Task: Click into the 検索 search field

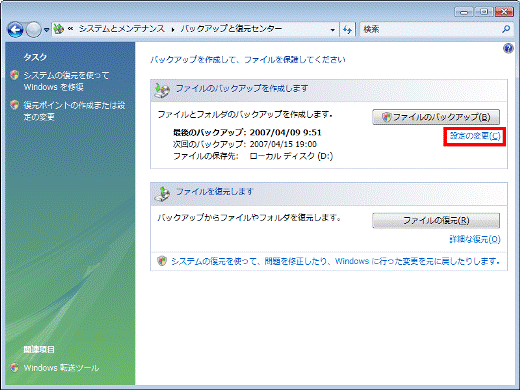Action: click(x=431, y=29)
